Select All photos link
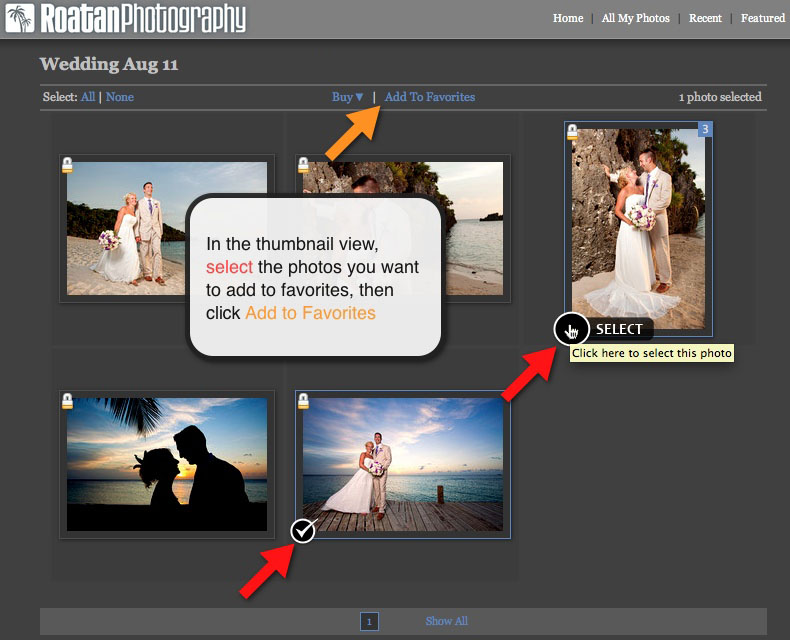790x640 pixels. tap(88, 97)
